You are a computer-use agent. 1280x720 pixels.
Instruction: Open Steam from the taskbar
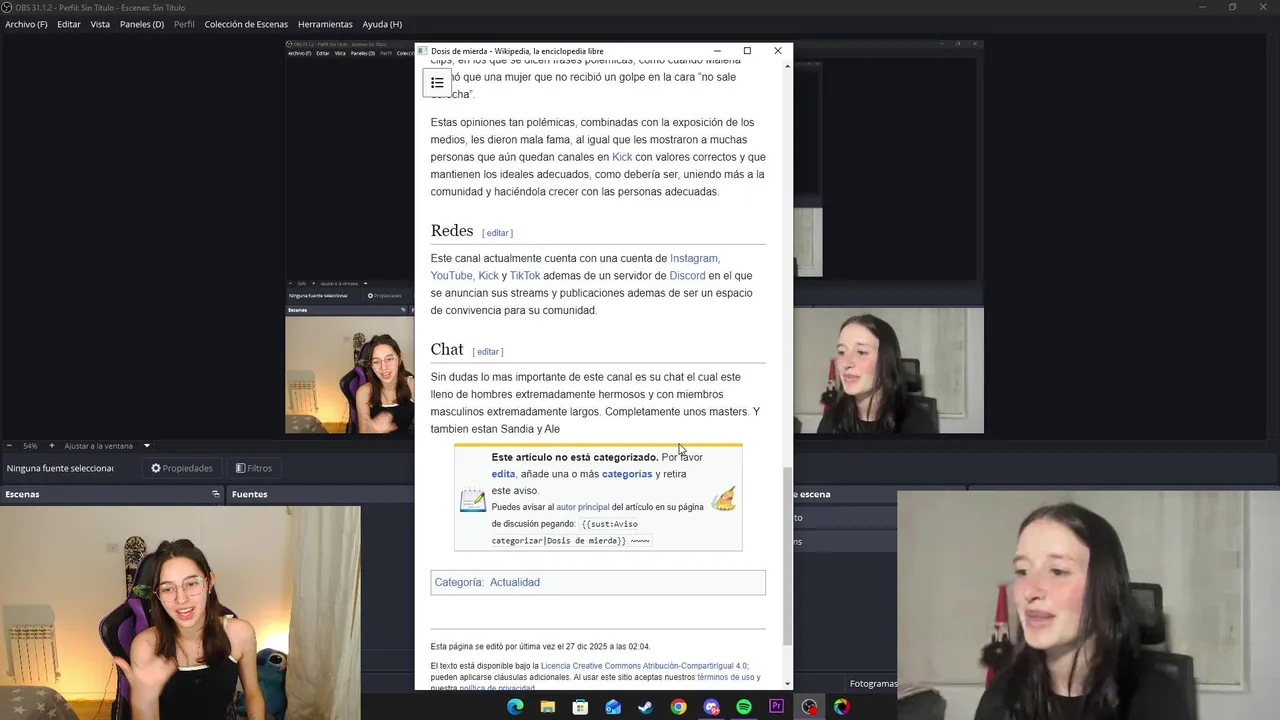(646, 707)
